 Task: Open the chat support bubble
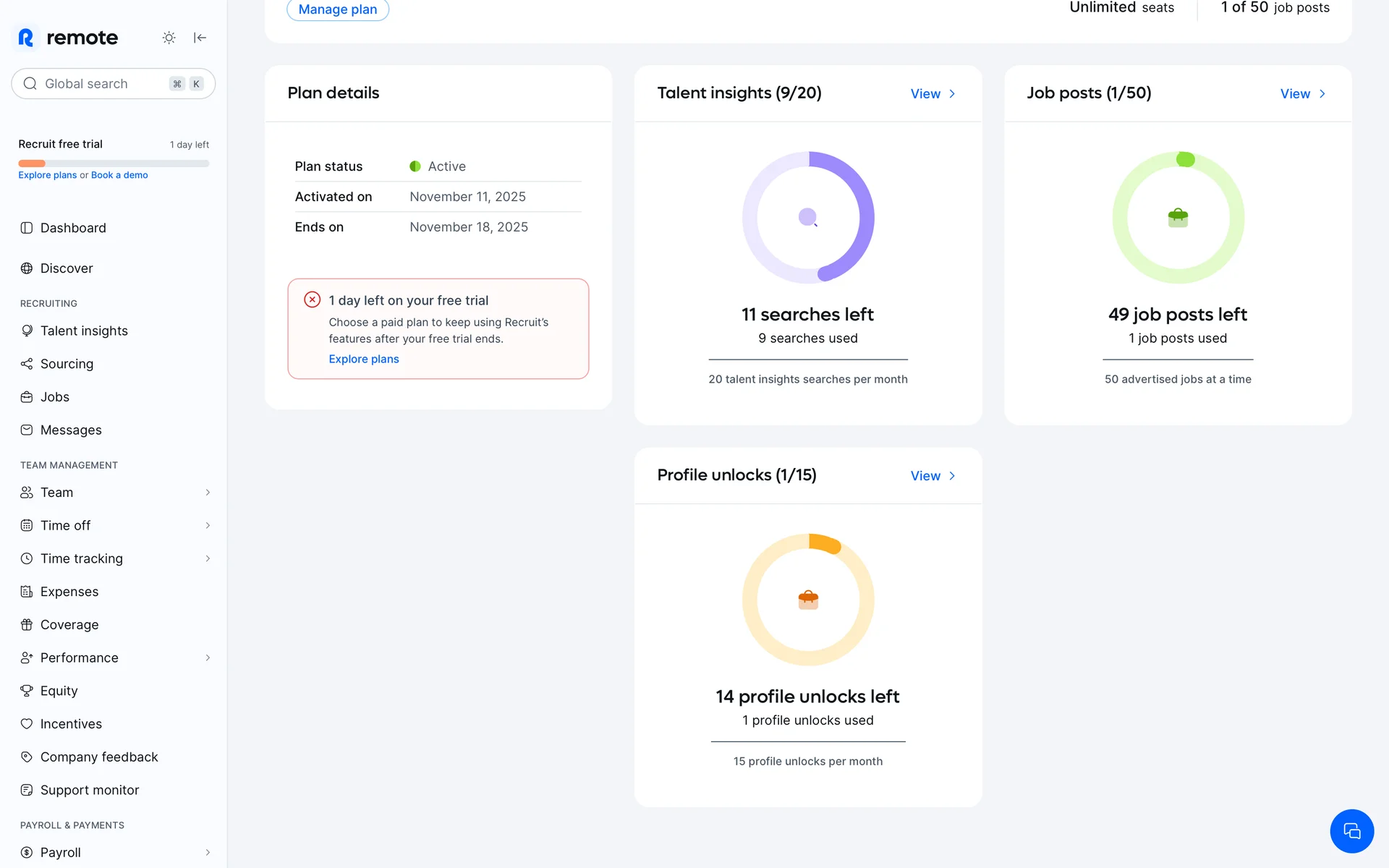pyautogui.click(x=1351, y=831)
